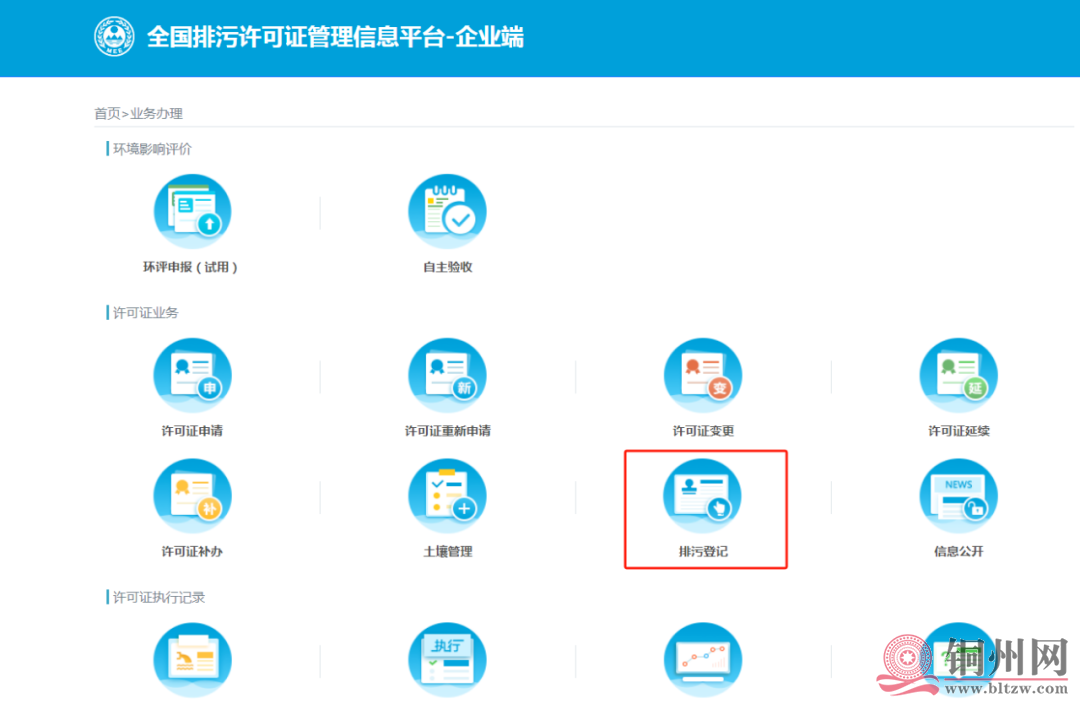Open first icon under 许可证执行记录 section

point(191,660)
